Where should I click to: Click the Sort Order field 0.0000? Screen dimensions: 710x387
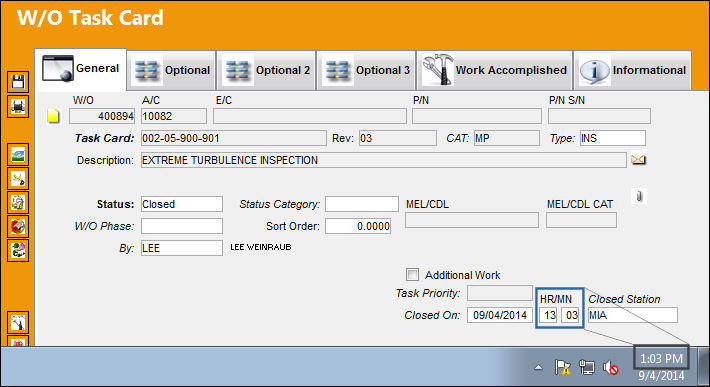(x=358, y=226)
